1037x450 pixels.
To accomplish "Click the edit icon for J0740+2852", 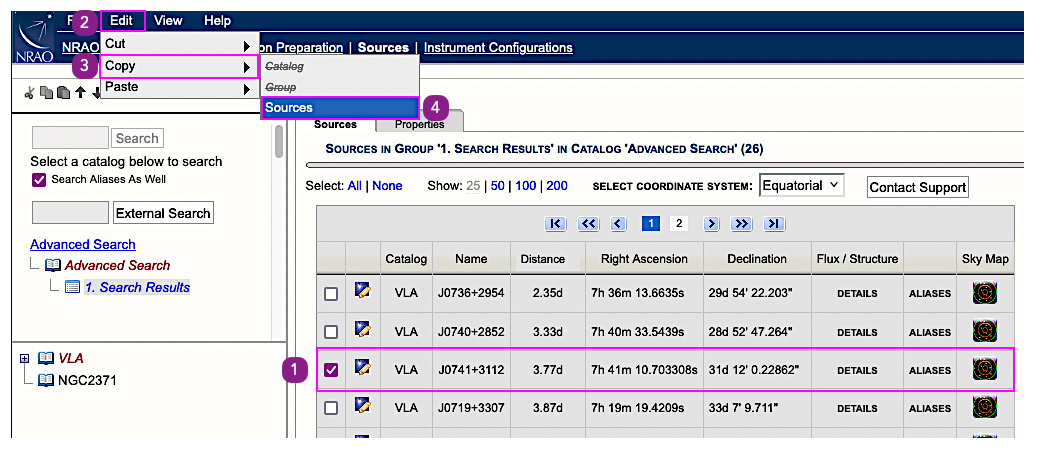I will point(362,331).
